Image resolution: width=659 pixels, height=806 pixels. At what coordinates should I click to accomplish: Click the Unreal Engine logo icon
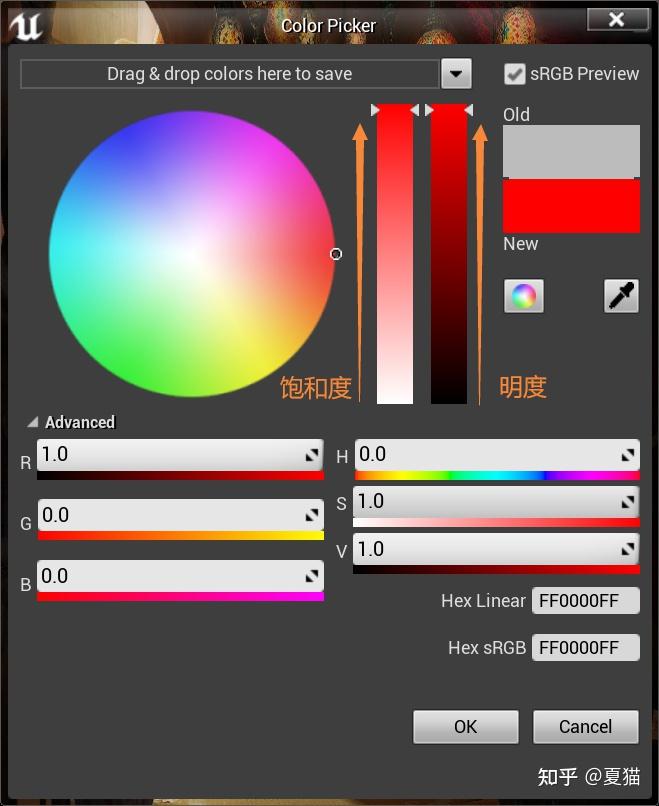(x=26, y=24)
